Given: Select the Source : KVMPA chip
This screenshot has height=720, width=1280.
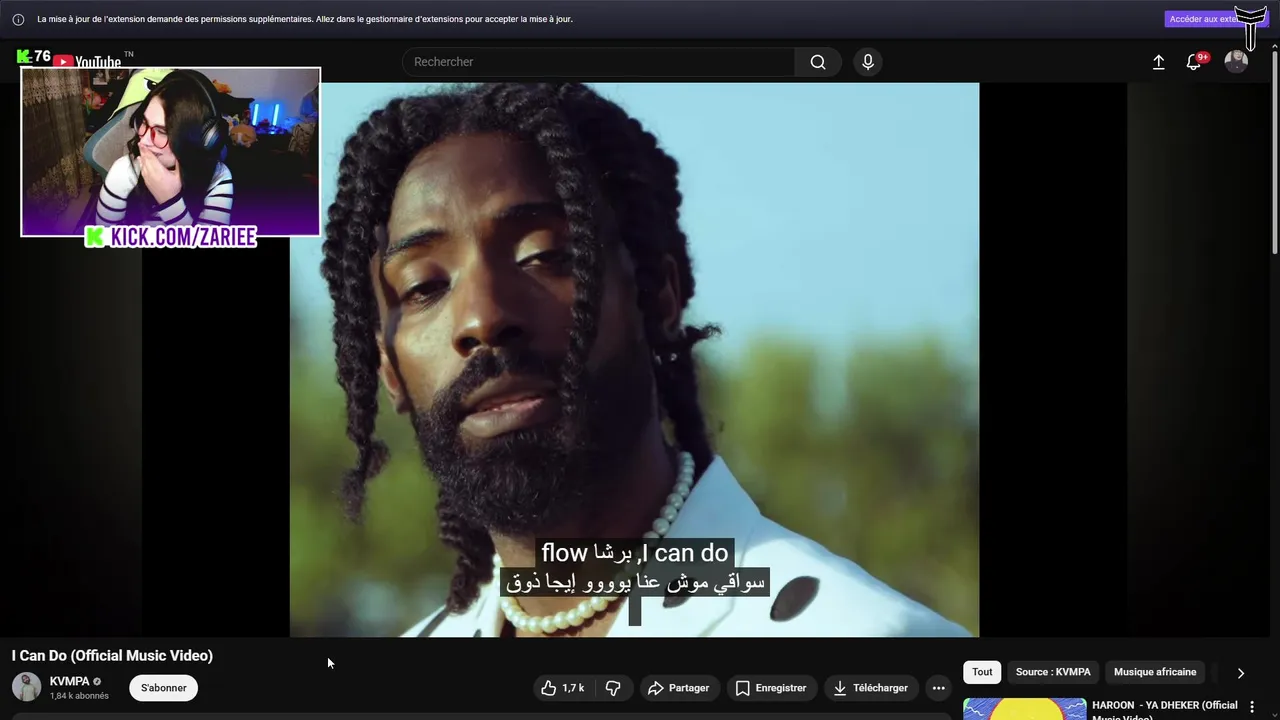Looking at the screenshot, I should tap(1053, 672).
